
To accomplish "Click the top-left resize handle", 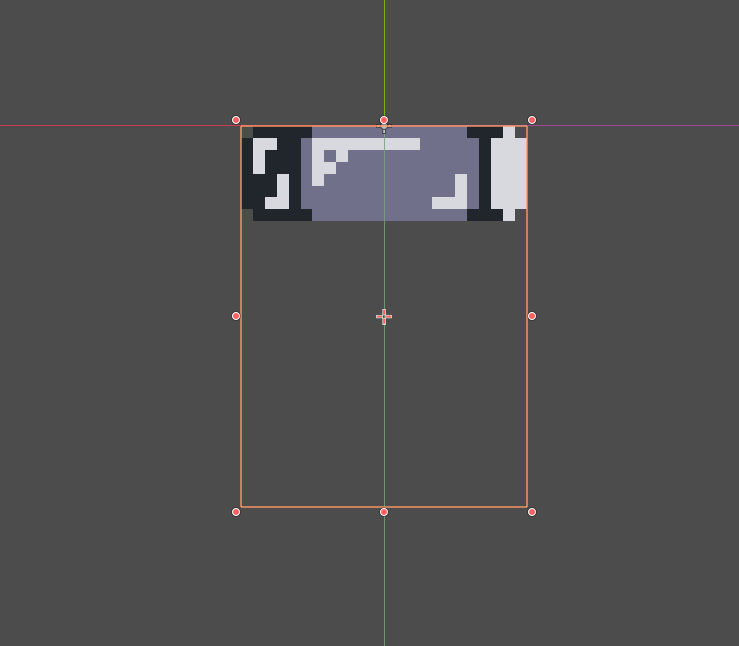I will coord(236,120).
